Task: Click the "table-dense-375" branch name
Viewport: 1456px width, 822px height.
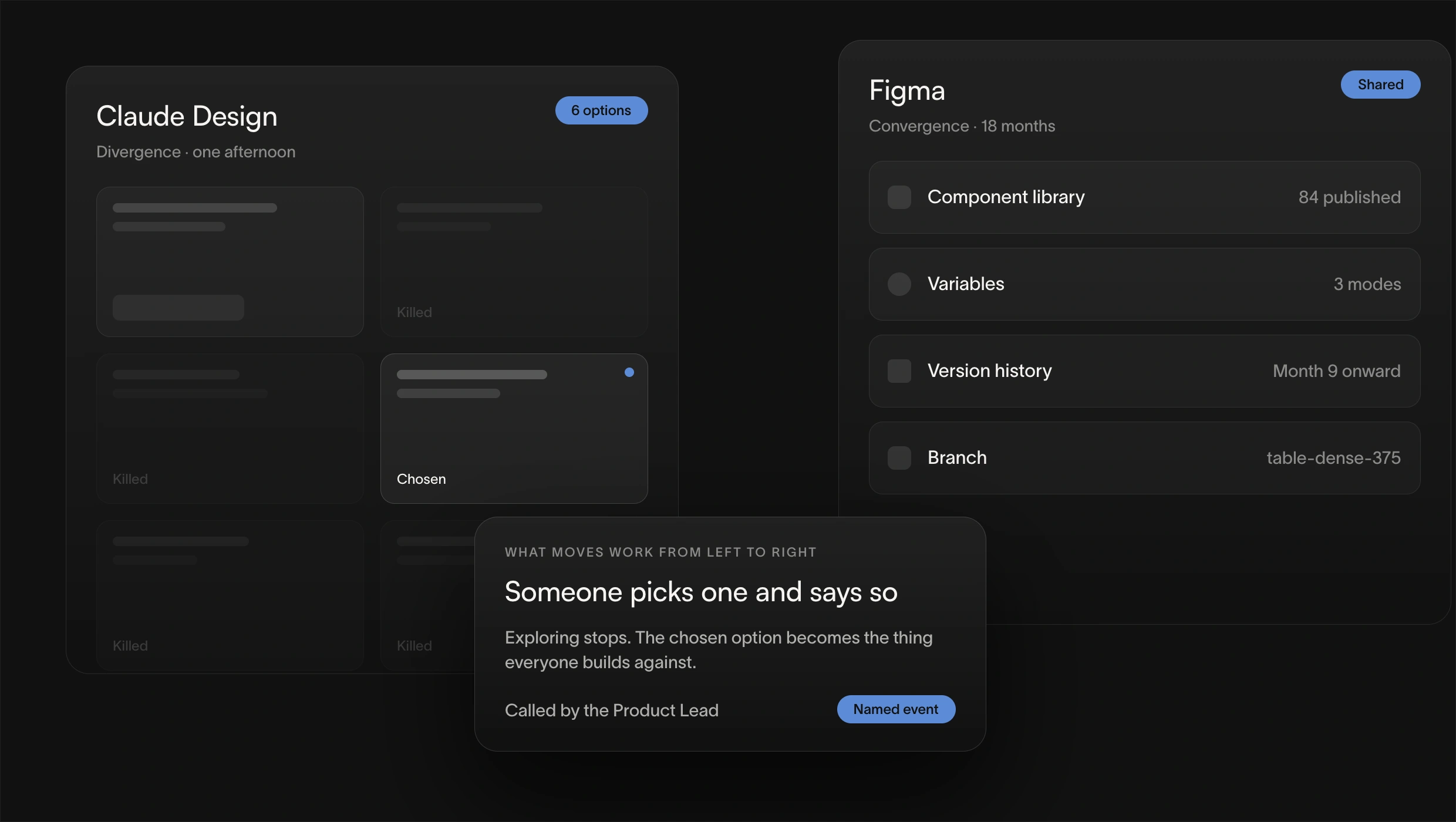Action: tap(1334, 458)
